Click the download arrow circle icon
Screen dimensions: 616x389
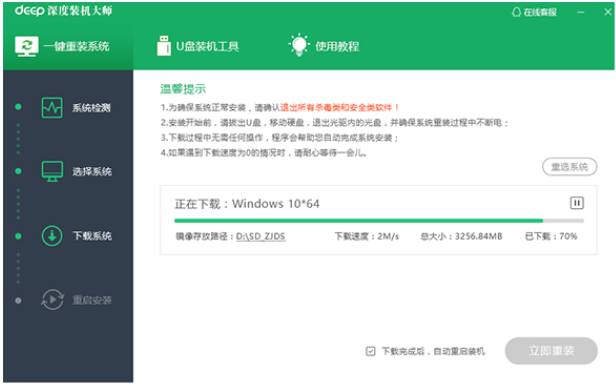52,236
